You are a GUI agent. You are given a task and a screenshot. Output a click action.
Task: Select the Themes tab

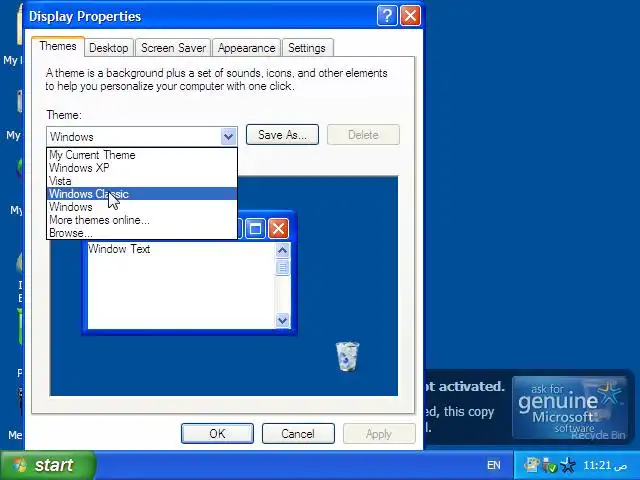(x=58, y=46)
